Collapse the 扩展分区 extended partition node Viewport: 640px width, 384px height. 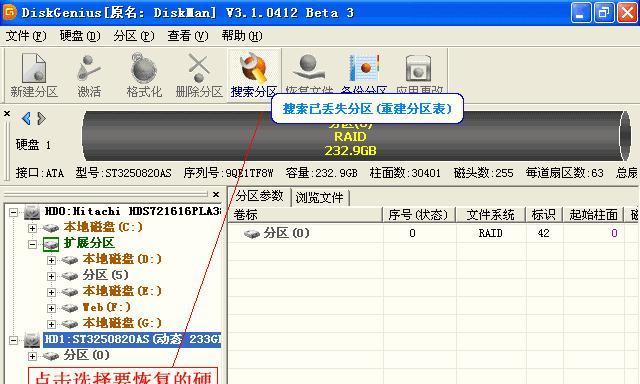point(33,244)
